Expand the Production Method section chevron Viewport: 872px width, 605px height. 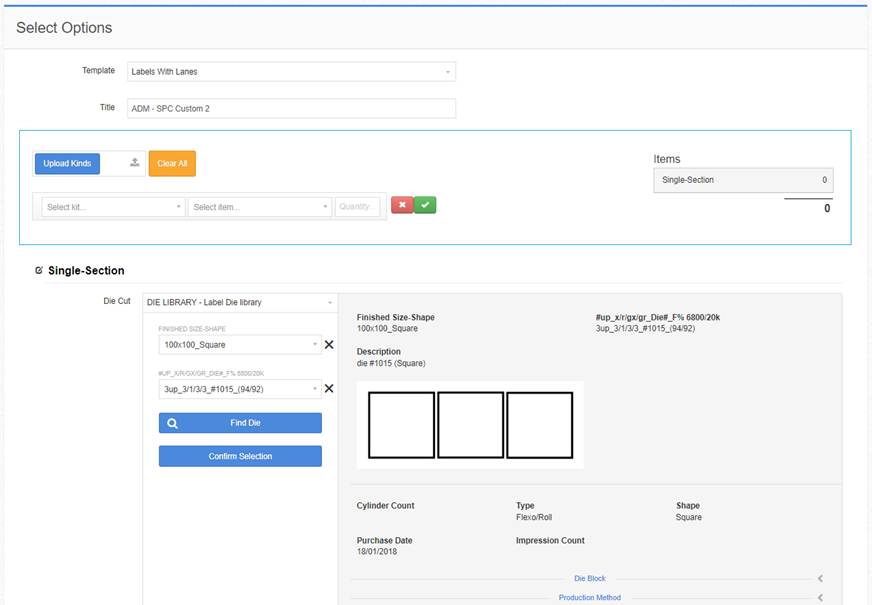[x=820, y=597]
